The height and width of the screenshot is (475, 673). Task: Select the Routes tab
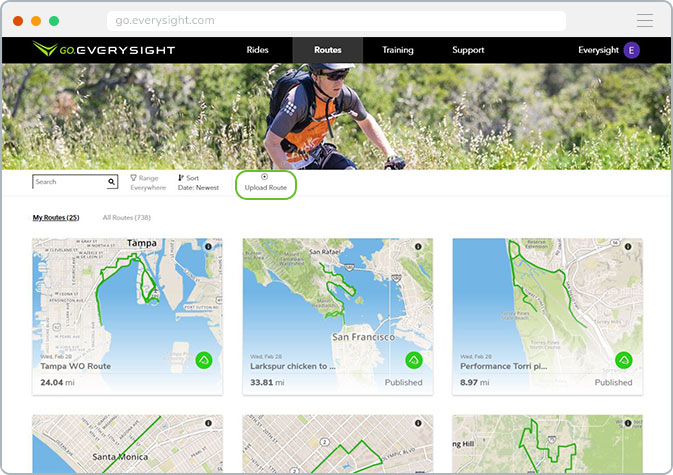(327, 50)
